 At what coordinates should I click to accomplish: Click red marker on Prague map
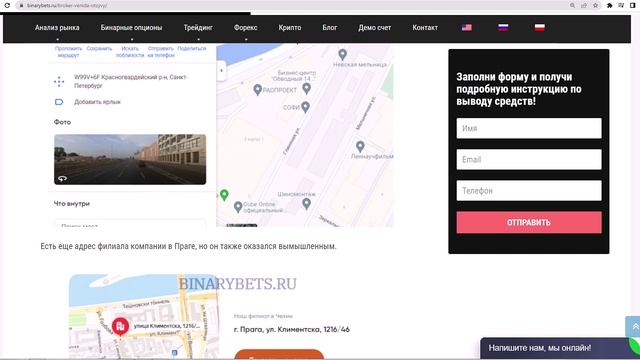pyautogui.click(x=120, y=327)
